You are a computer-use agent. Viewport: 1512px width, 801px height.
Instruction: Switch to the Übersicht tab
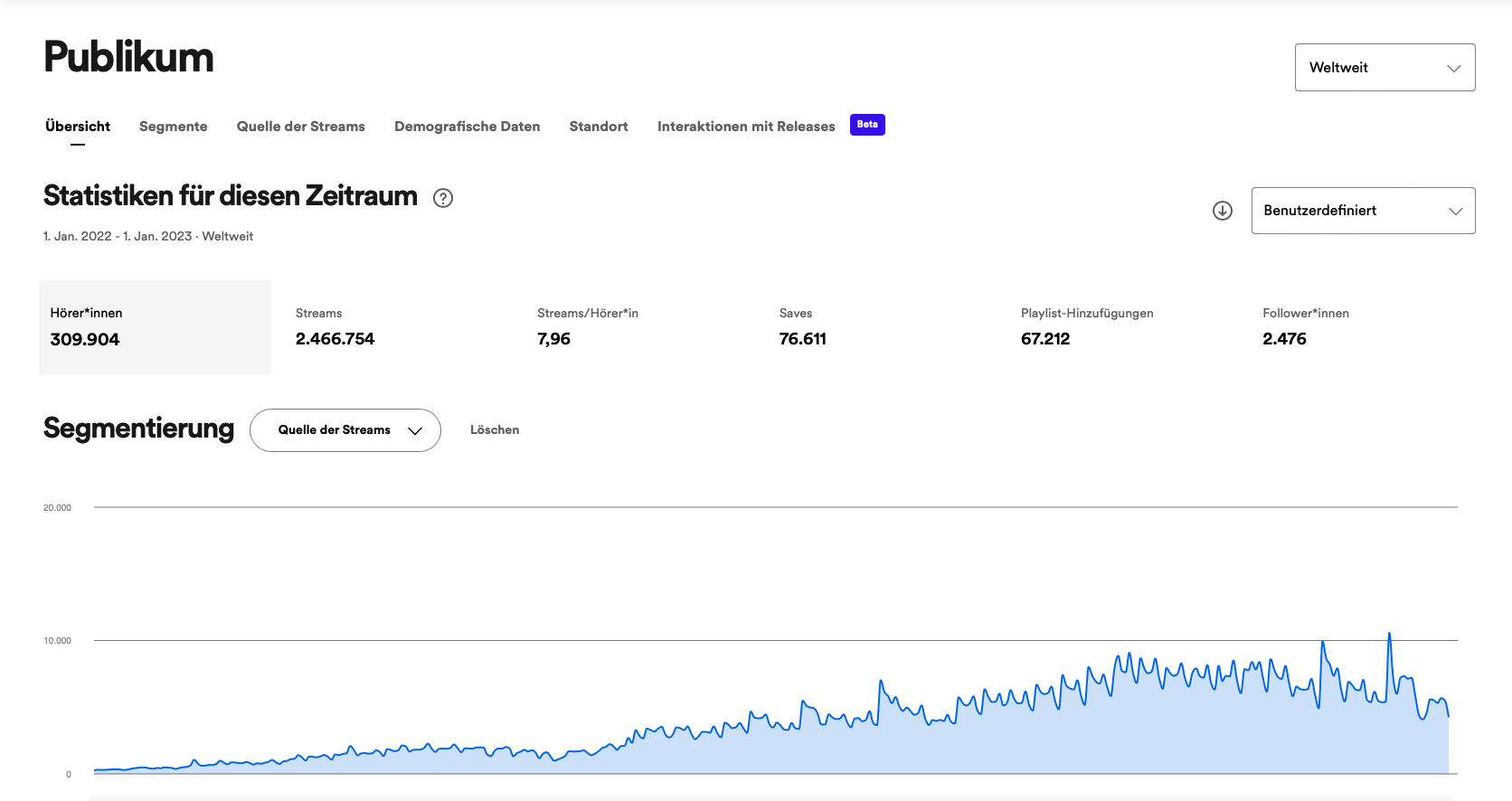point(78,127)
